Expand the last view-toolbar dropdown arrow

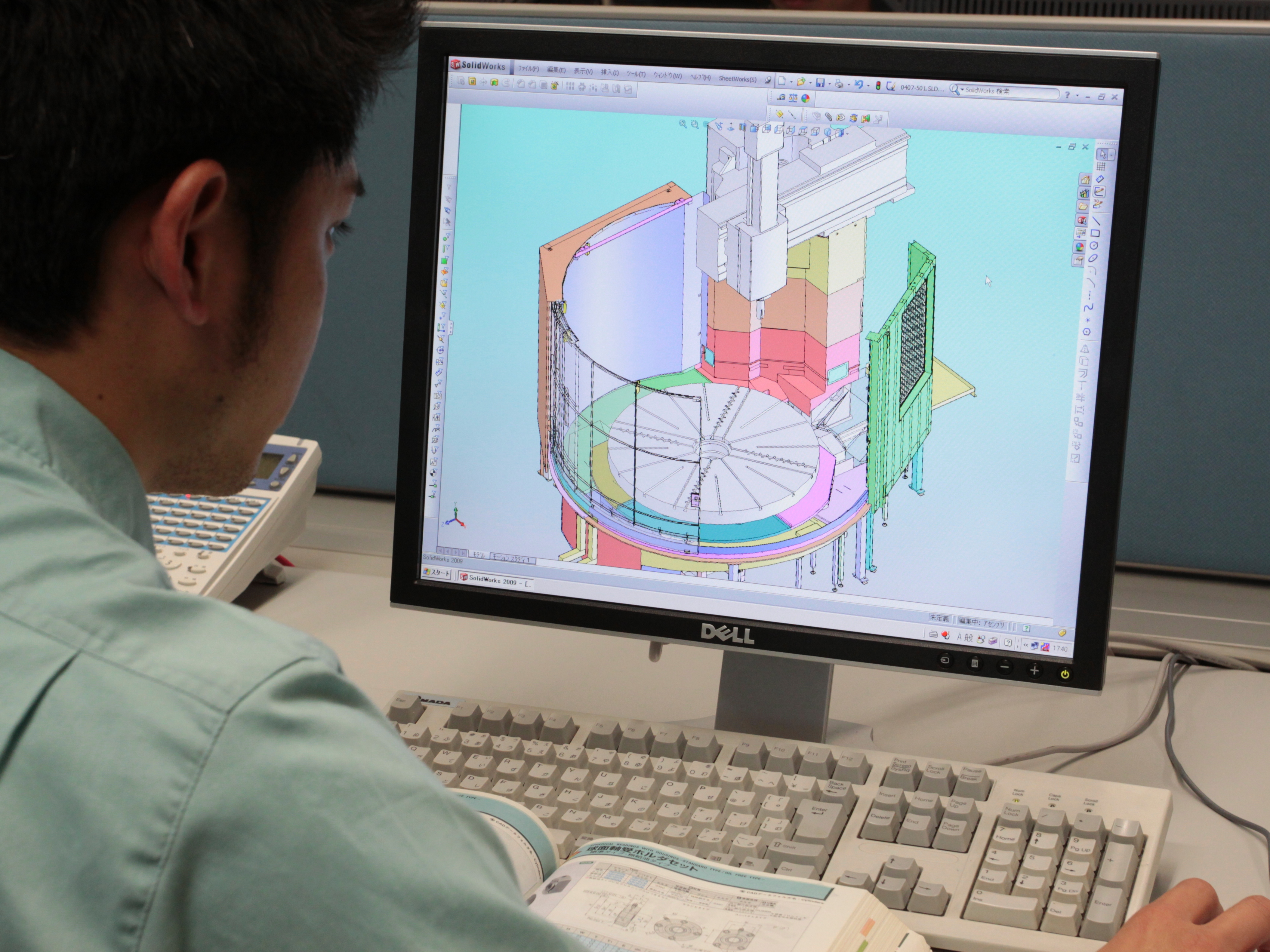pyautogui.click(x=847, y=134)
